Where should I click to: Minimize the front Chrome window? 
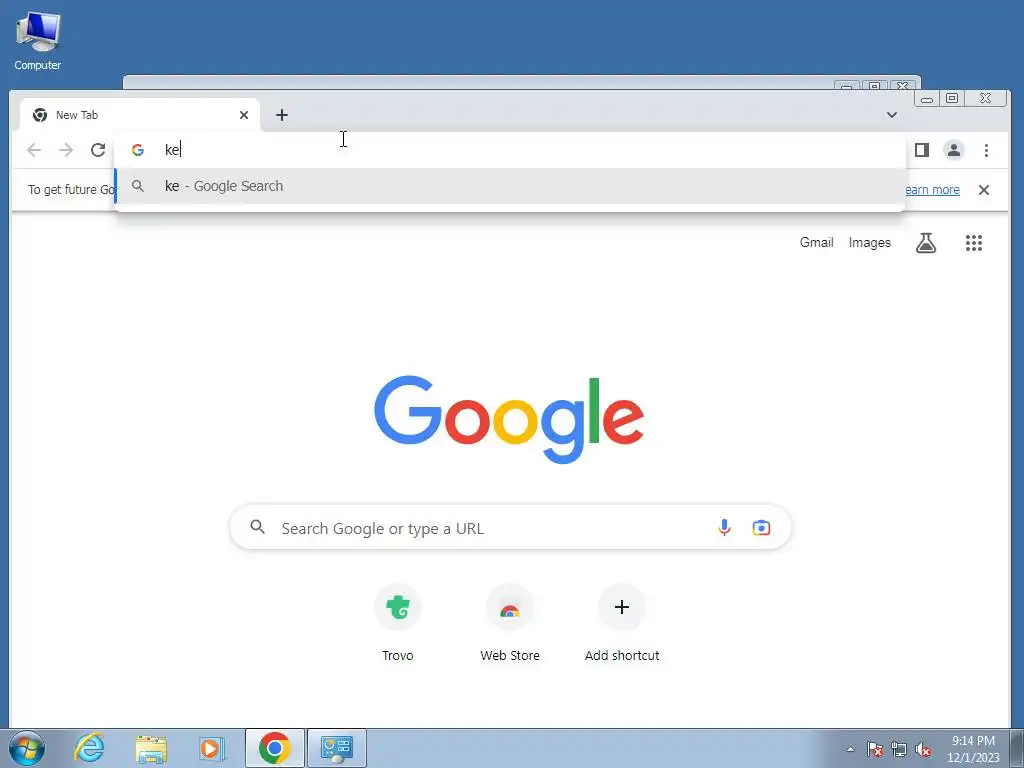point(927,99)
